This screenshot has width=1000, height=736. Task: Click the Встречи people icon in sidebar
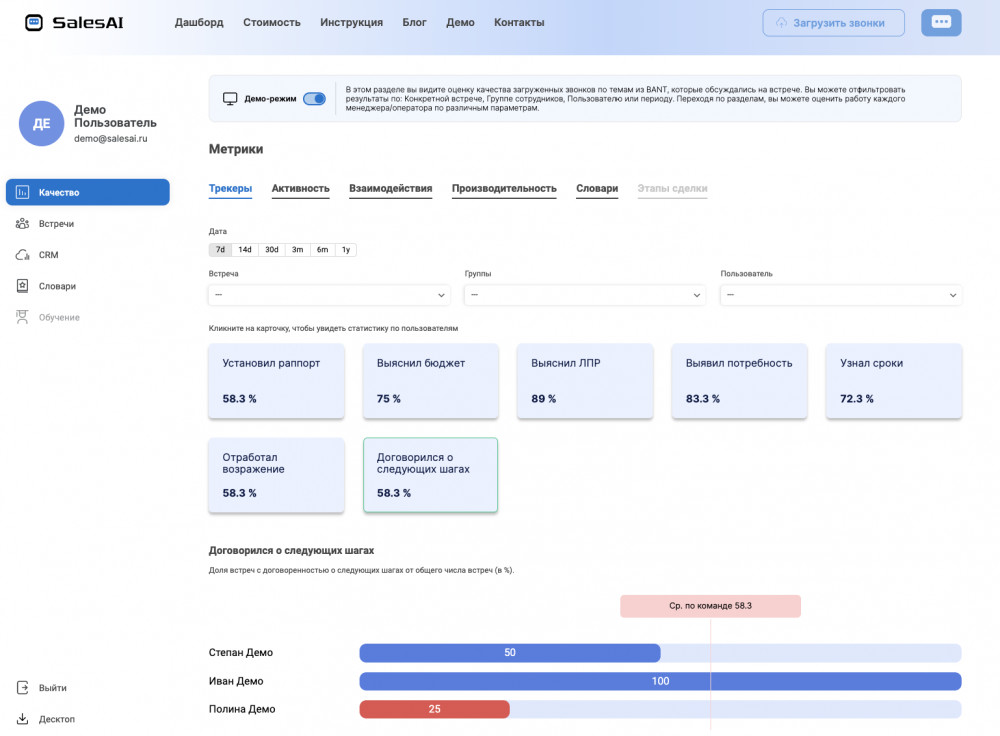point(22,224)
